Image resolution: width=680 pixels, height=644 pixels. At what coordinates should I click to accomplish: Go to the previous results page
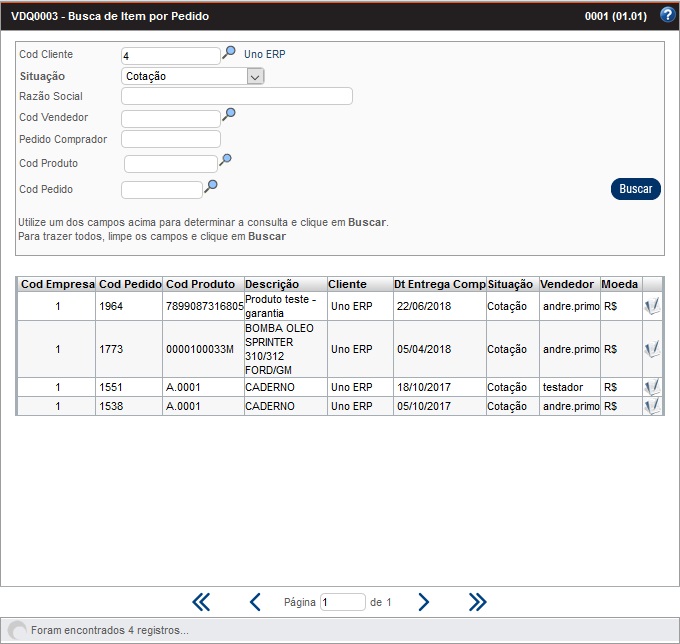255,601
